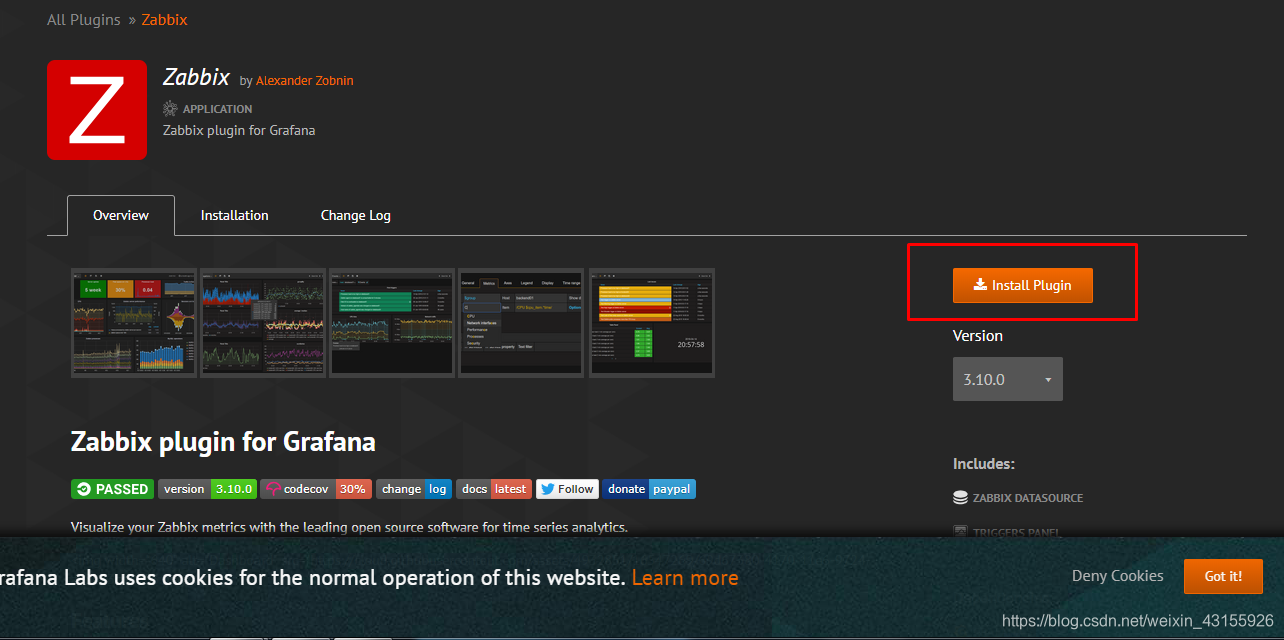Open the Change Log tab

pyautogui.click(x=355, y=215)
